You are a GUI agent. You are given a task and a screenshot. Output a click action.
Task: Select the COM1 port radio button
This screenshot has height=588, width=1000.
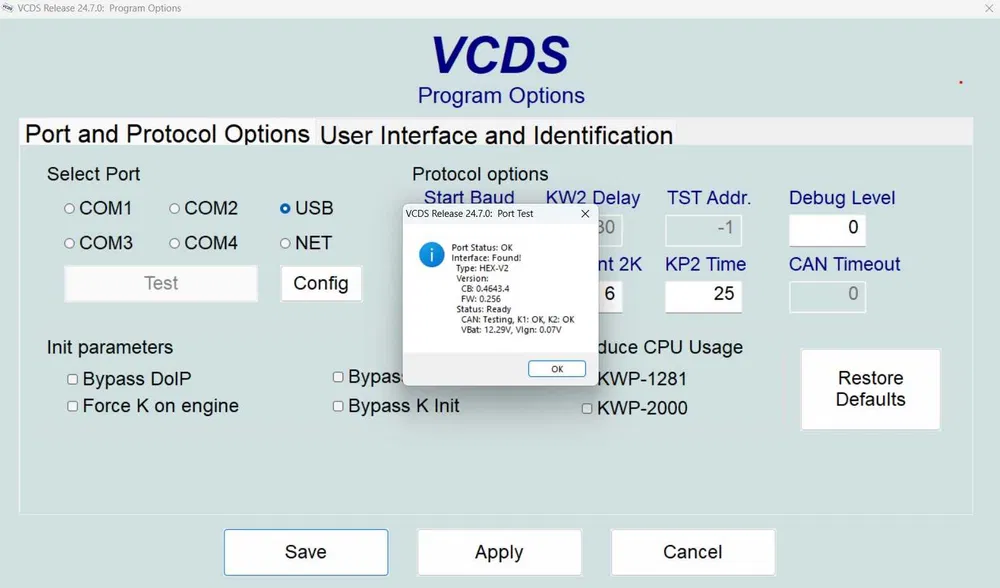69,209
